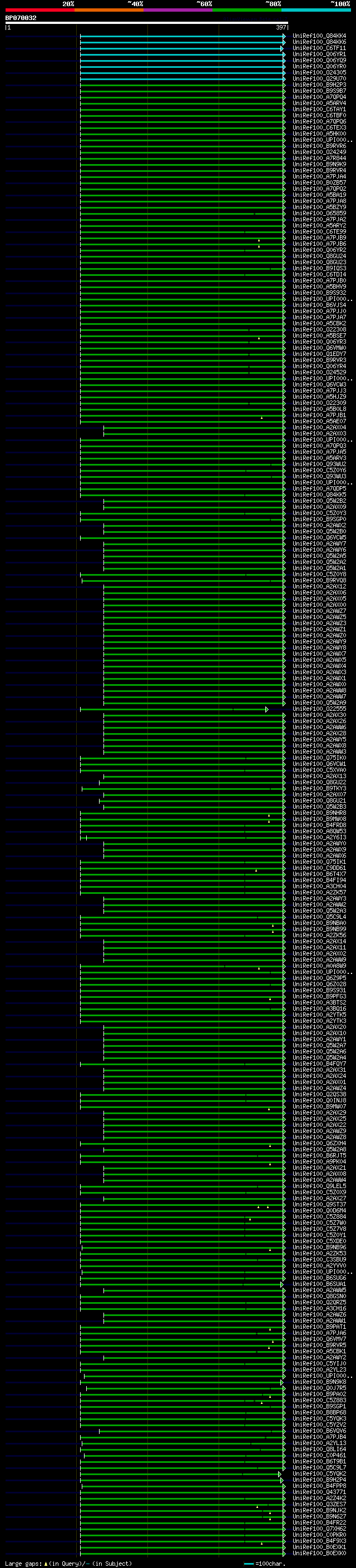Viewport: 356px width, 1568px height.
Task: Click hit label UniRef100_Q75IK1
Action: [x=319, y=862]
